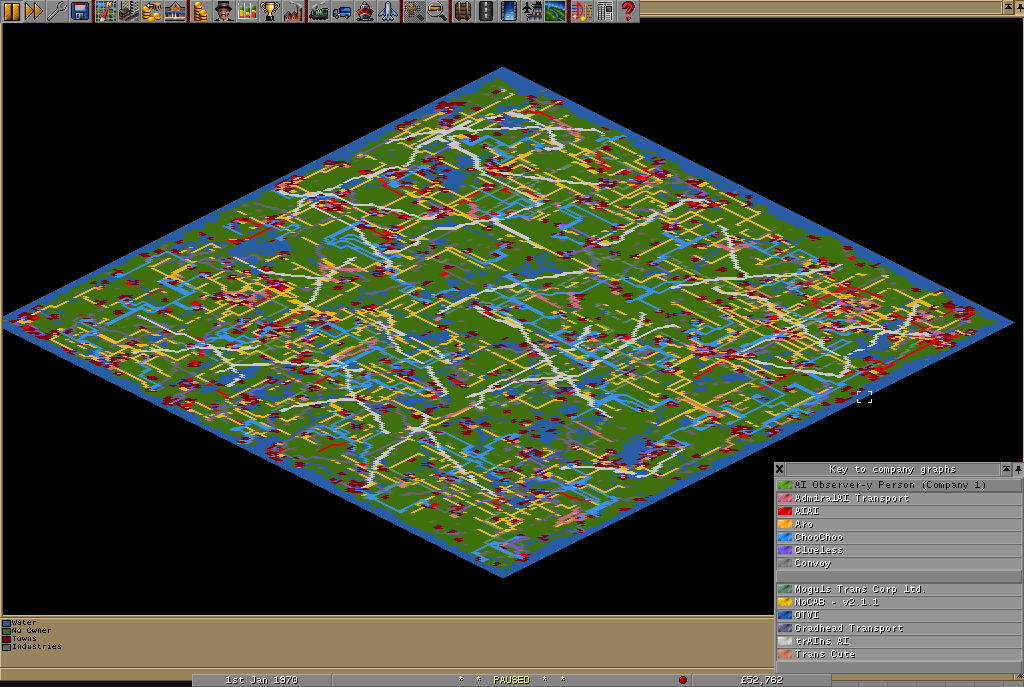
Task: Click the date 1st Jan 1970 in status bar
Action: [x=261, y=680]
